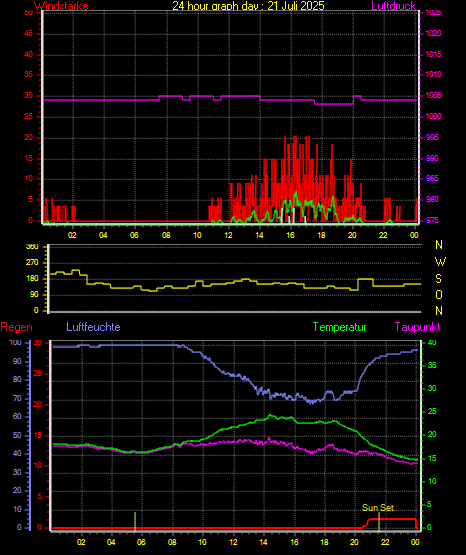
Task: Click the 45 value on the Windstärke axis
Action: click(28, 34)
